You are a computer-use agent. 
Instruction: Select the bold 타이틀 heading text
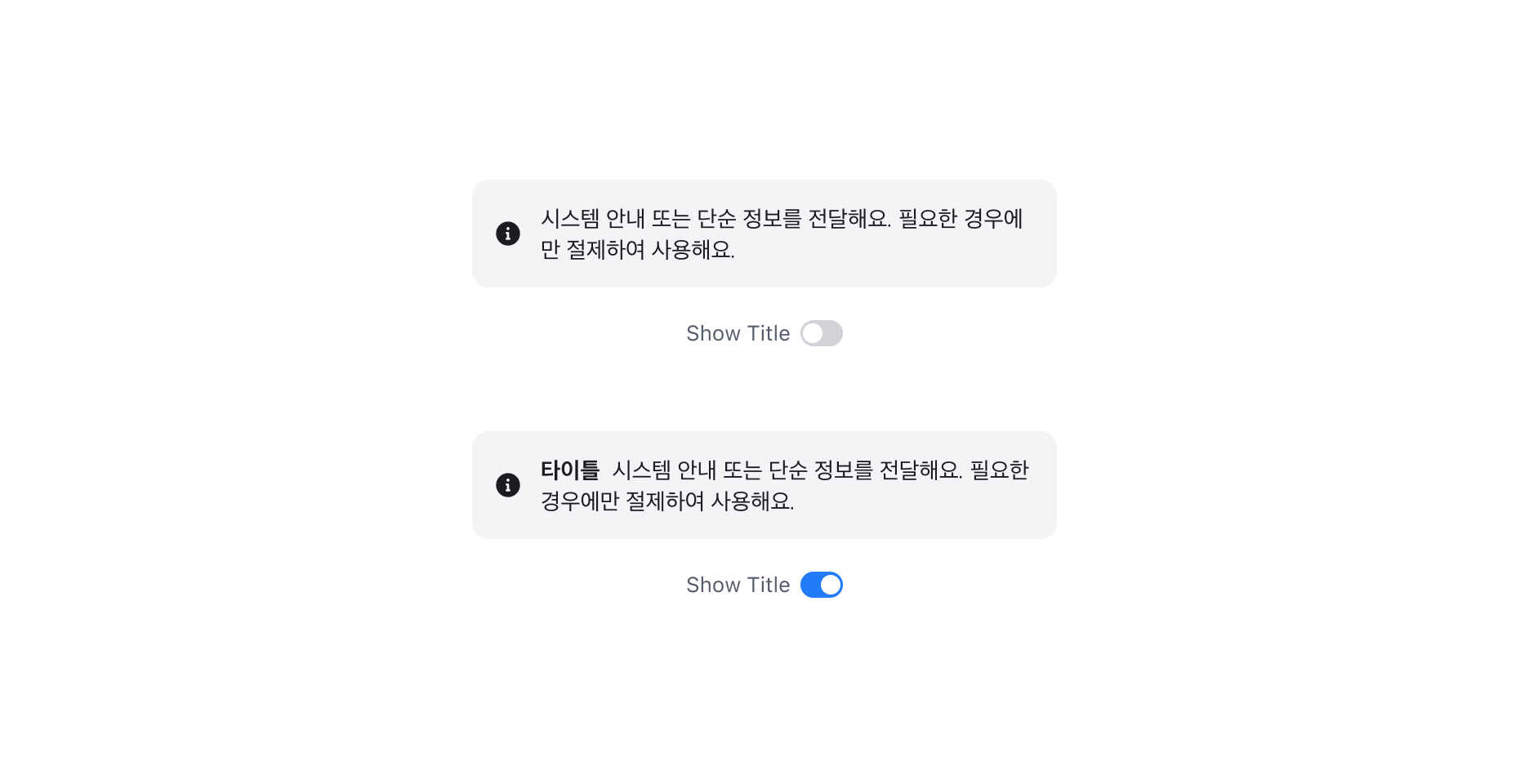pos(570,470)
